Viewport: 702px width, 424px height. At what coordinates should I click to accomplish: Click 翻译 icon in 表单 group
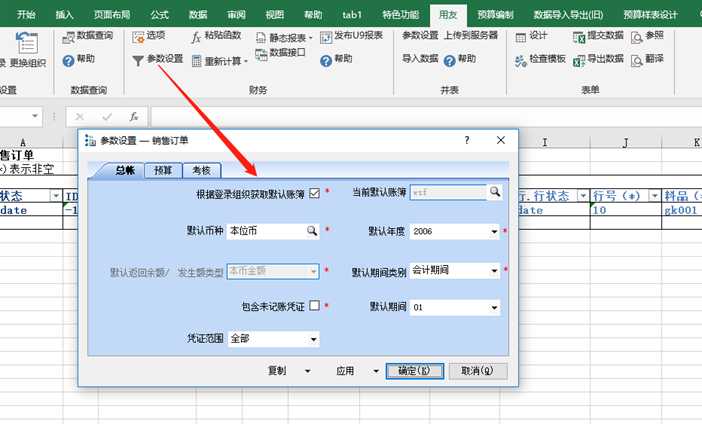click(x=637, y=61)
